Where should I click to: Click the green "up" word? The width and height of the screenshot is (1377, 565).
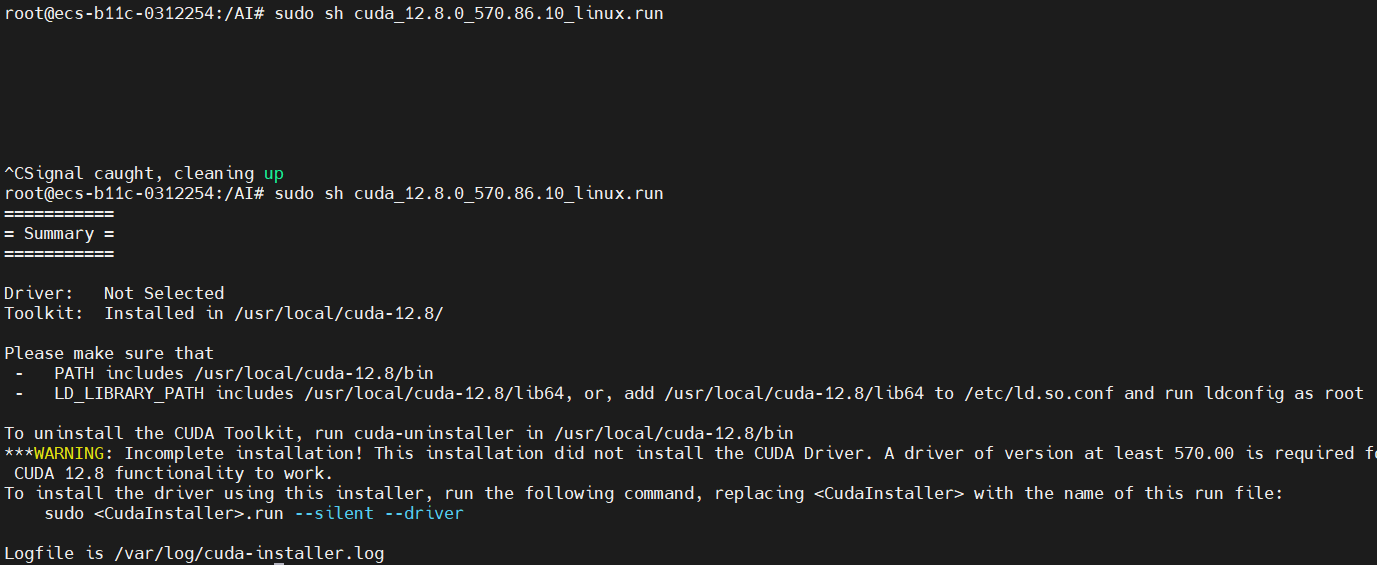tap(274, 173)
